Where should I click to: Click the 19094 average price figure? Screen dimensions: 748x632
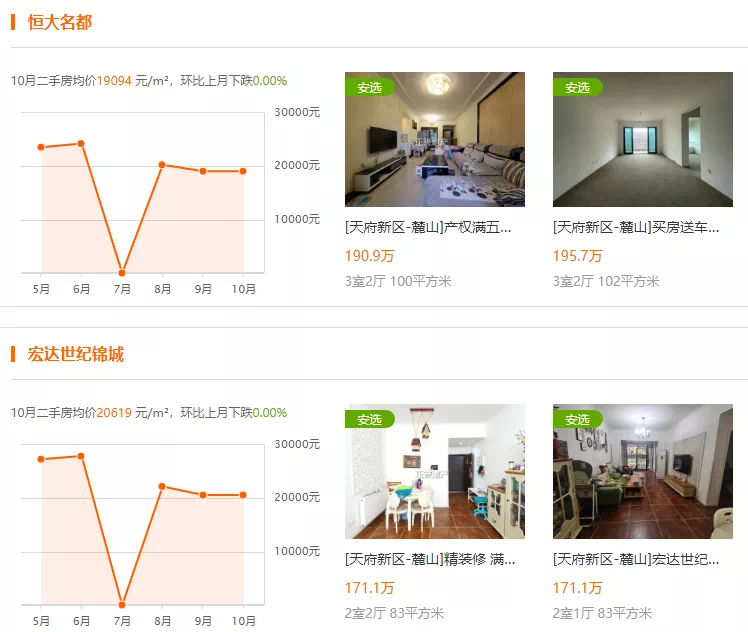pyautogui.click(x=114, y=81)
